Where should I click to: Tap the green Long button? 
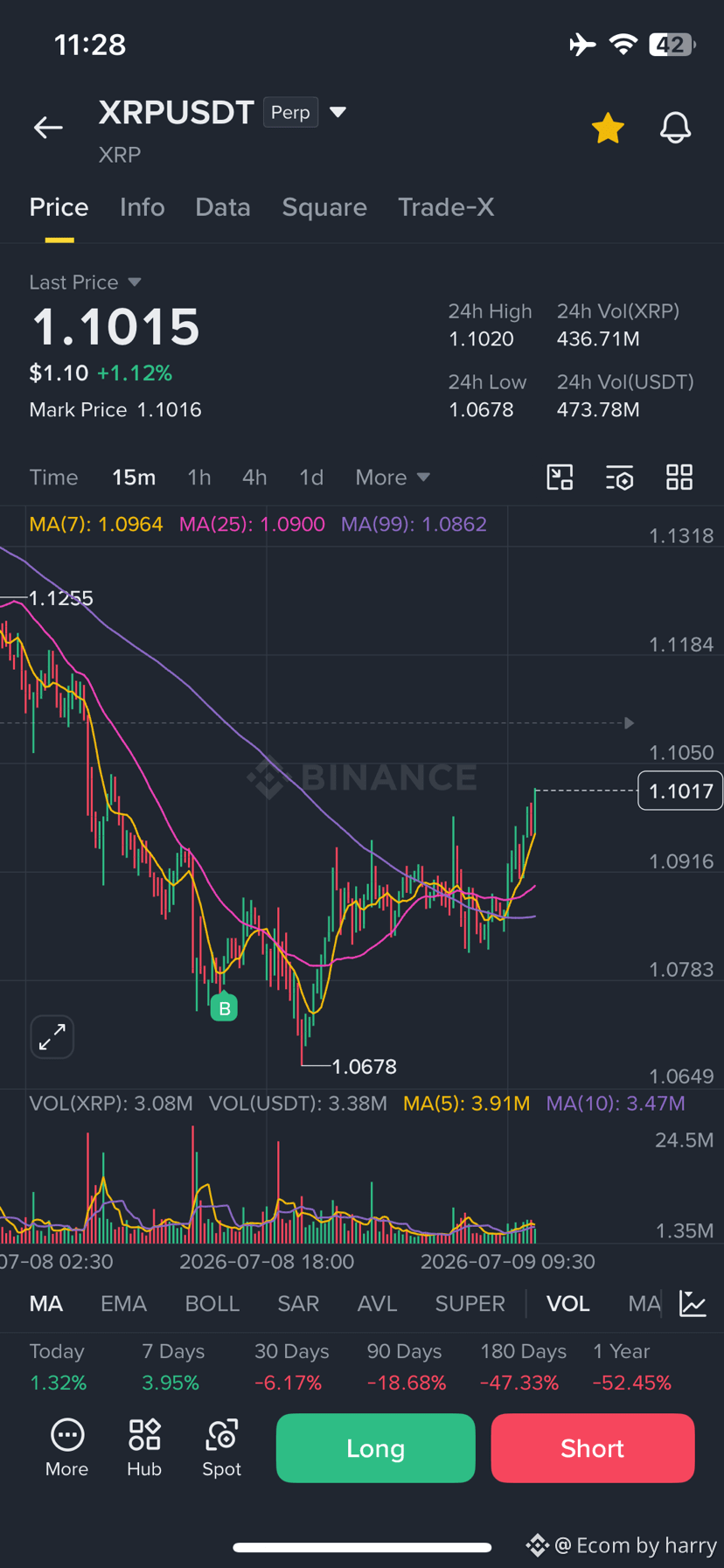click(376, 1448)
